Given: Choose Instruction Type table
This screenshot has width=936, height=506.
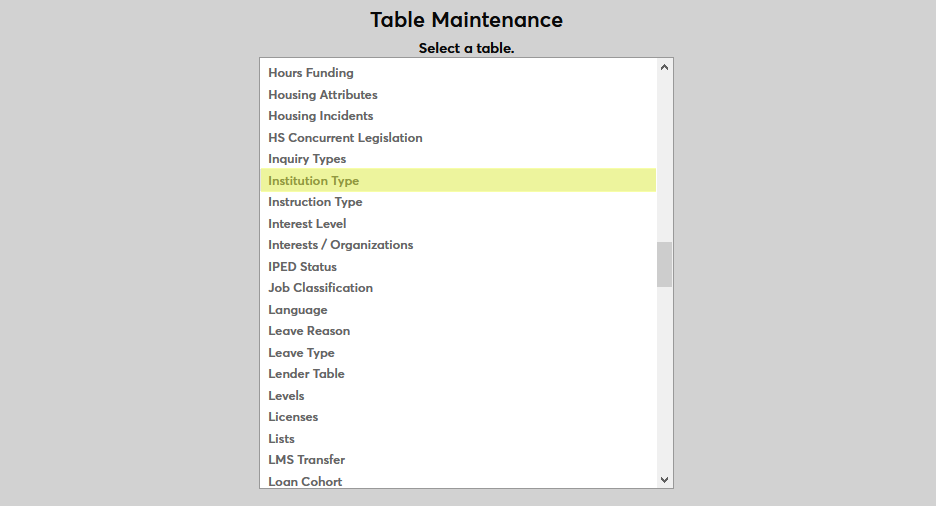Looking at the screenshot, I should [x=315, y=202].
